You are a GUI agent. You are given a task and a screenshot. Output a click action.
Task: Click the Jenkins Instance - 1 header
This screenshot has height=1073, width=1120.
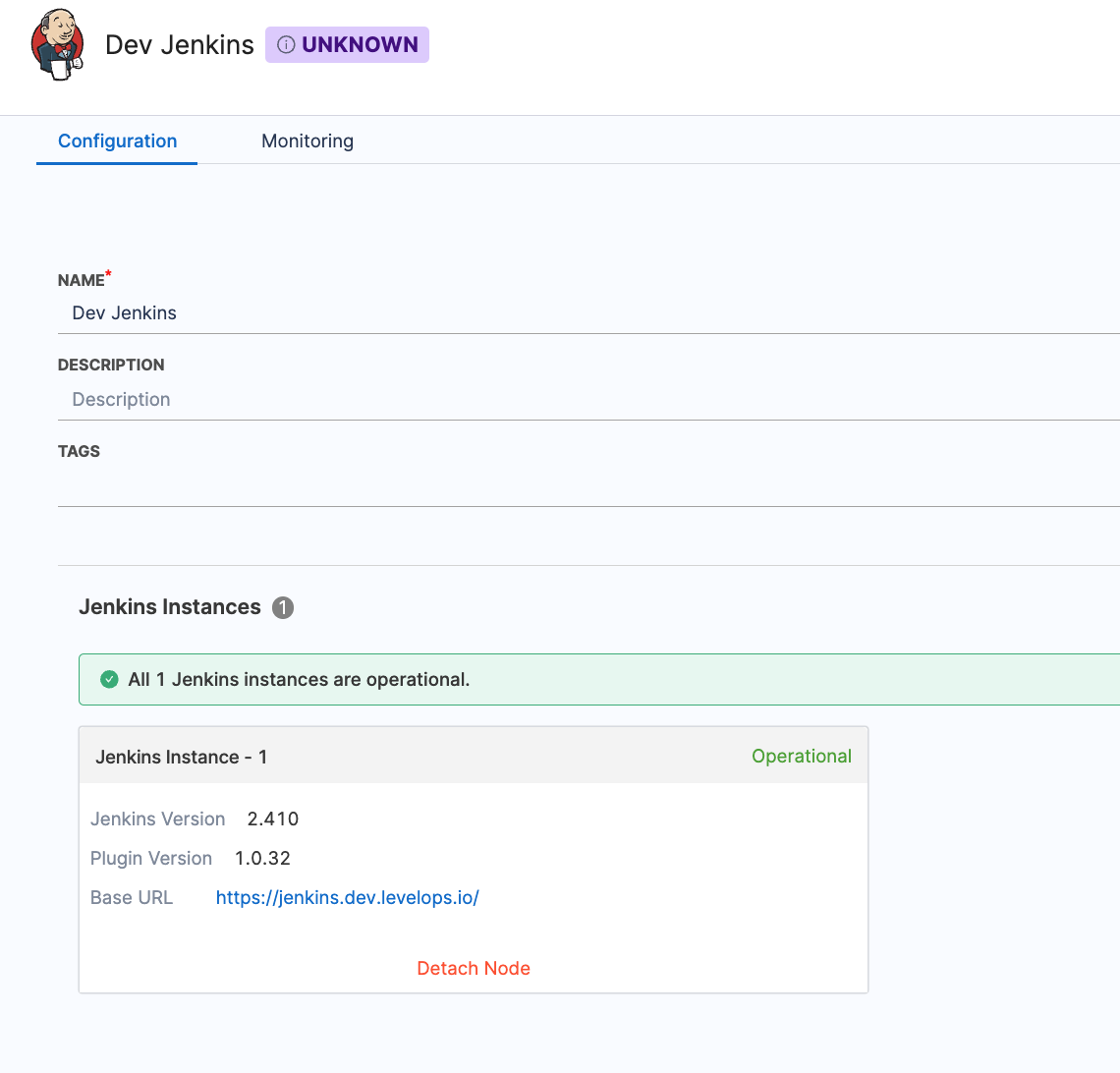pyautogui.click(x=182, y=758)
